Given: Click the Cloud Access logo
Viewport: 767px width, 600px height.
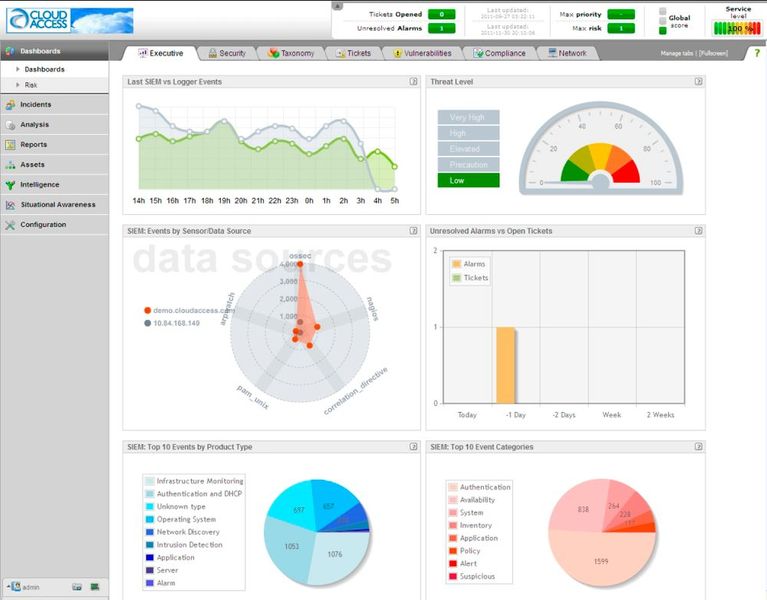Looking at the screenshot, I should click(x=69, y=21).
